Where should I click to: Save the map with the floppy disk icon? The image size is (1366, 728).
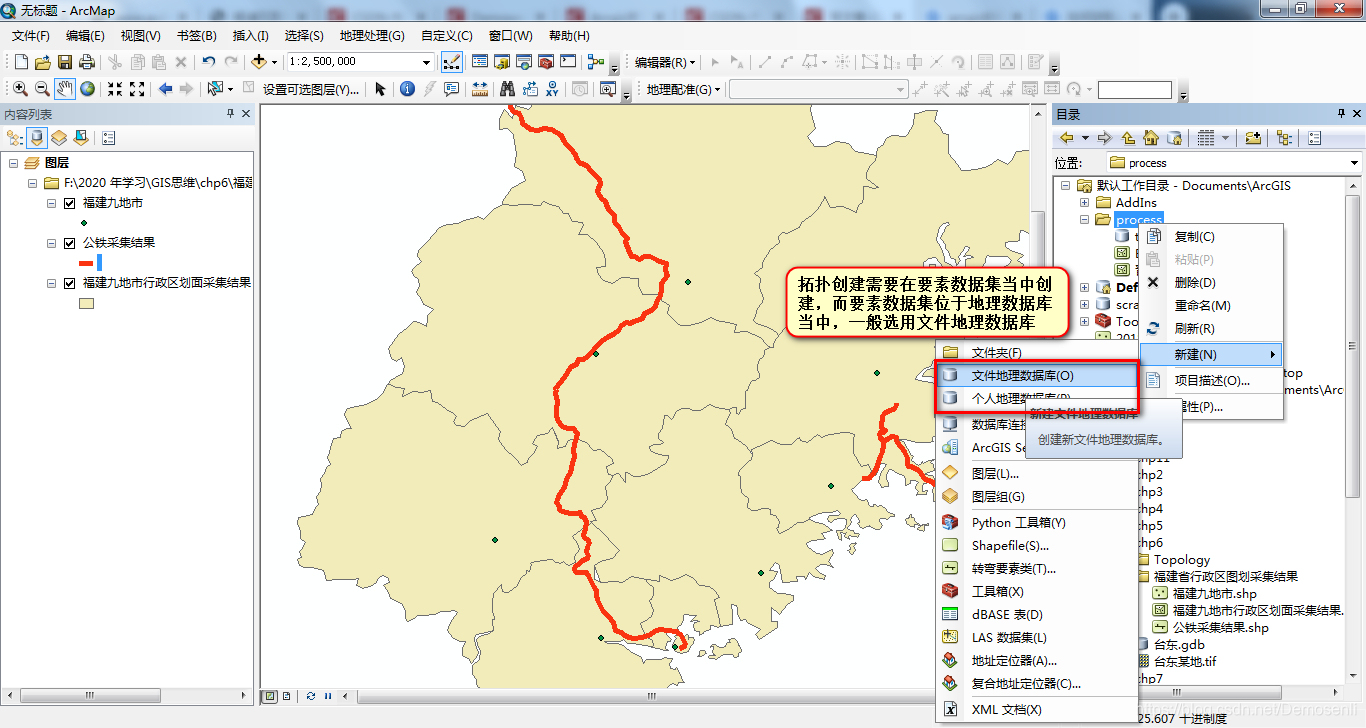(65, 62)
